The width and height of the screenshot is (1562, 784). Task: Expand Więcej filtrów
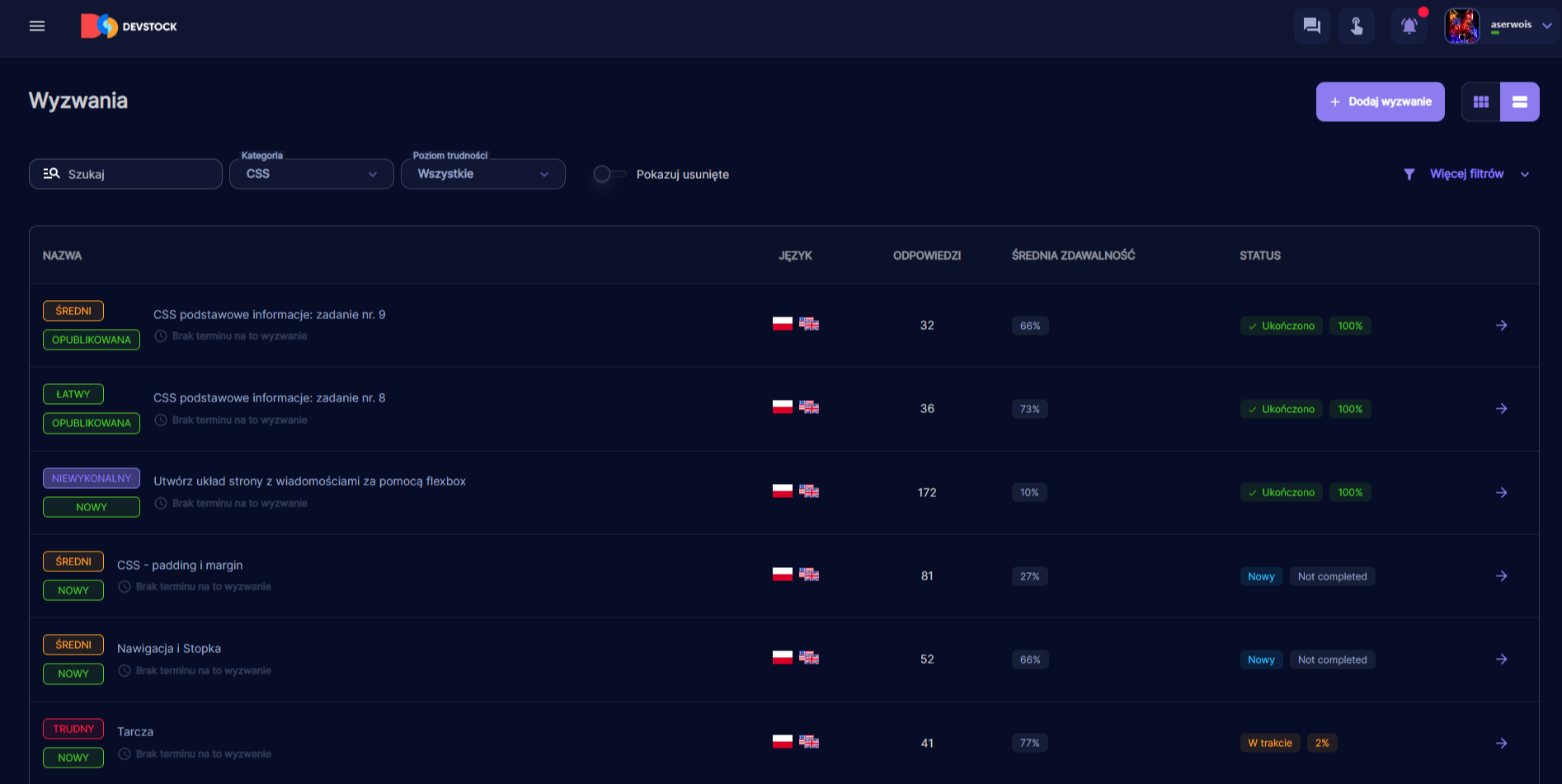[x=1466, y=174]
